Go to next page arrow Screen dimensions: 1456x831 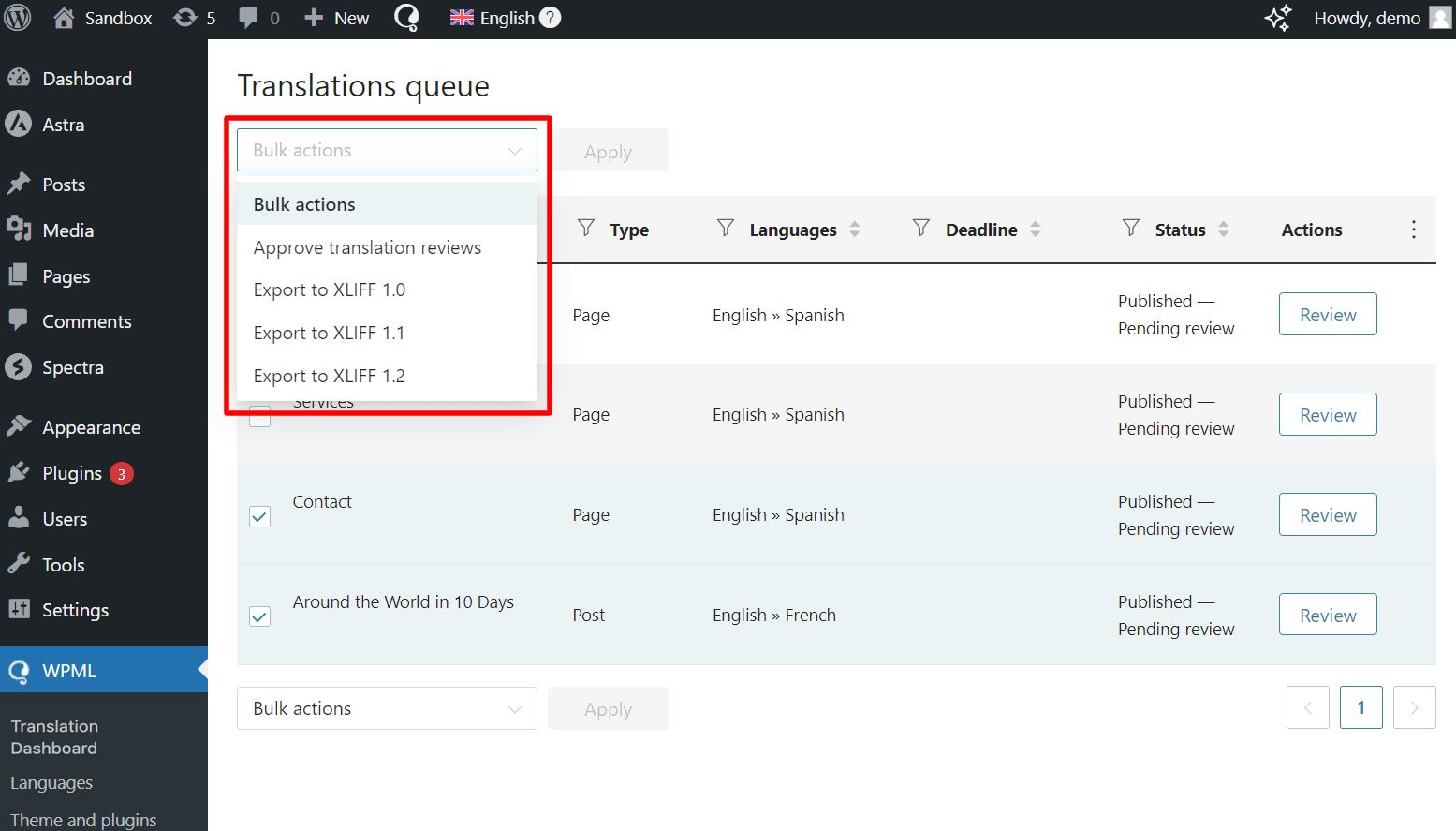coord(1415,708)
